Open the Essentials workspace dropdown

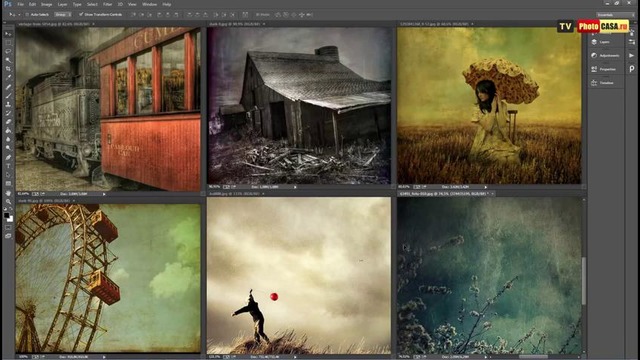(615, 15)
